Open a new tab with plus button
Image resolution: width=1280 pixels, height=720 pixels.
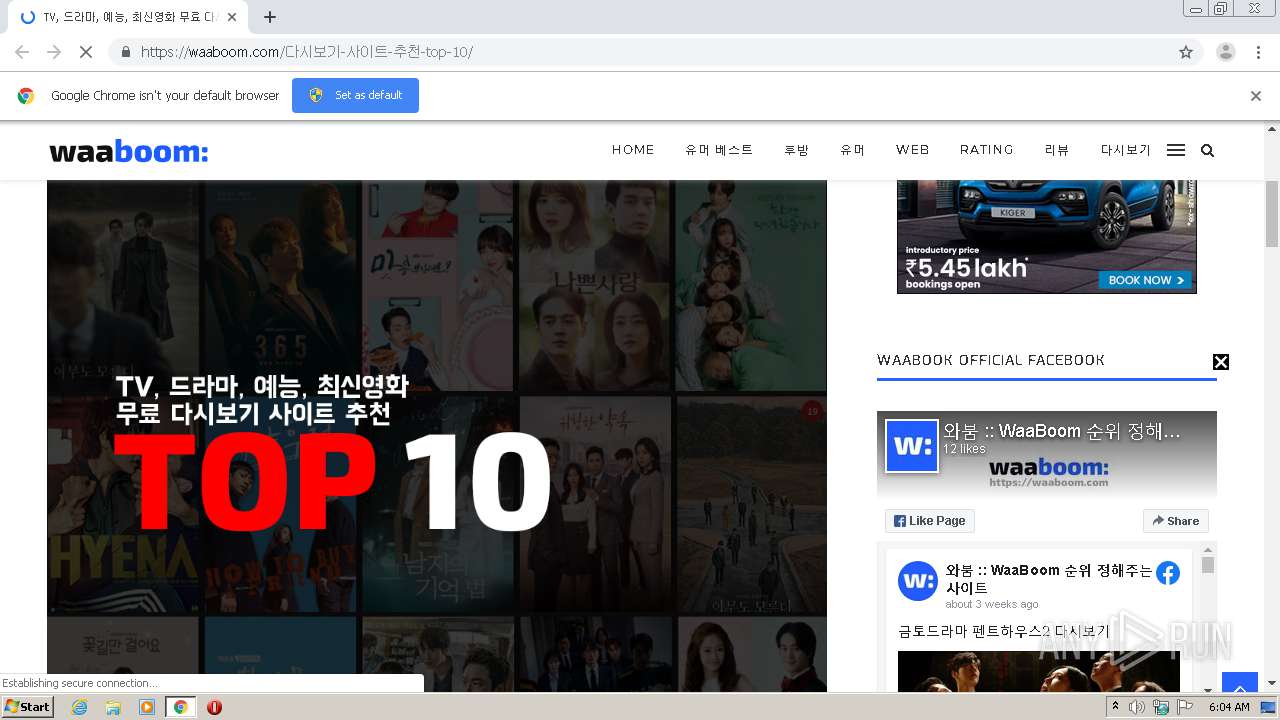coord(270,17)
